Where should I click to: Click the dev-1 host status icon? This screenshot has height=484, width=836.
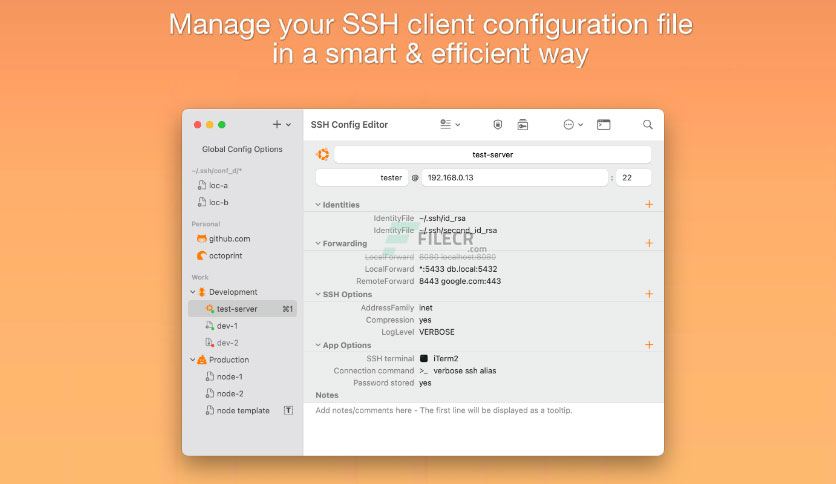point(210,326)
